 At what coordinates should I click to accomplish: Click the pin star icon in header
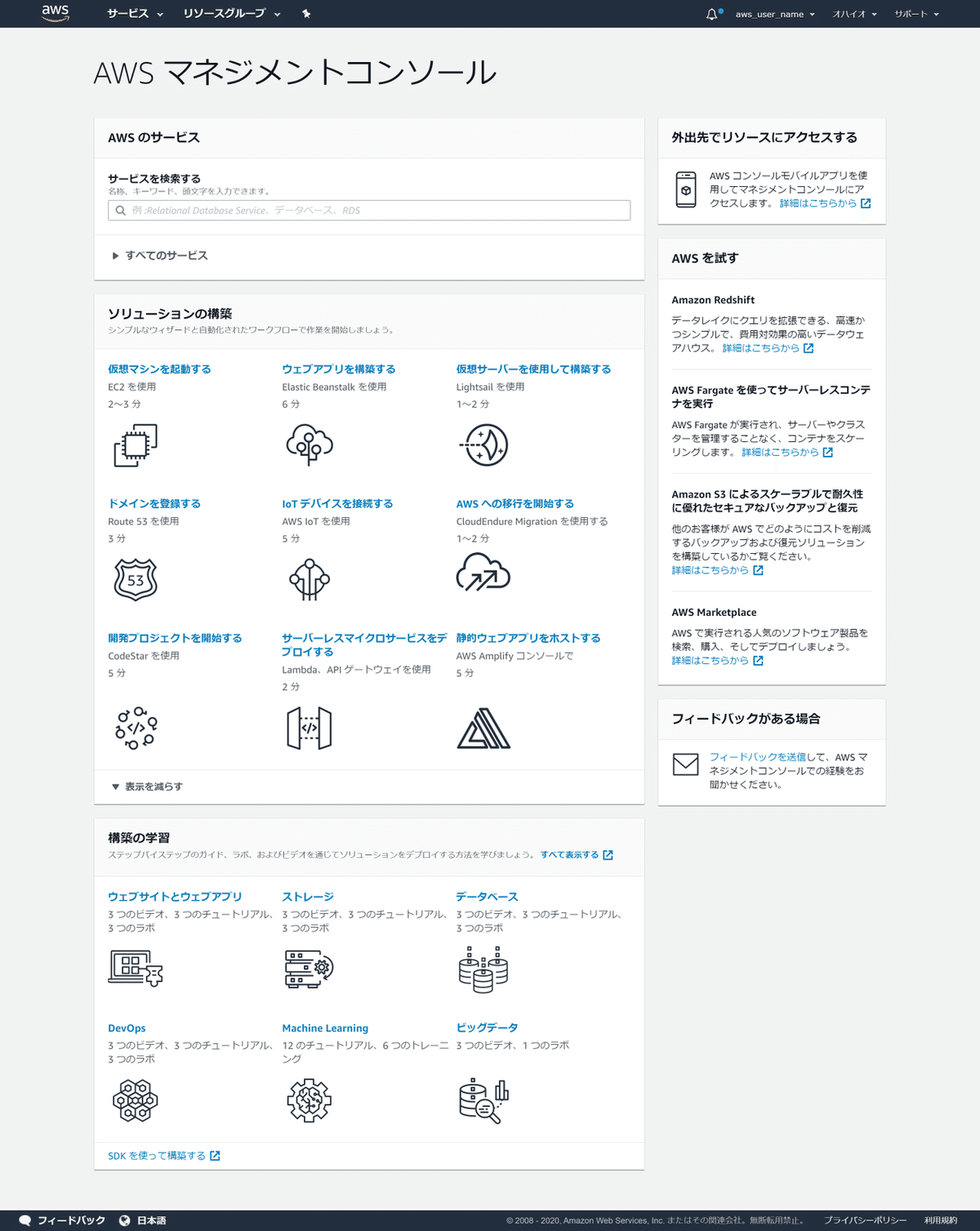click(306, 14)
